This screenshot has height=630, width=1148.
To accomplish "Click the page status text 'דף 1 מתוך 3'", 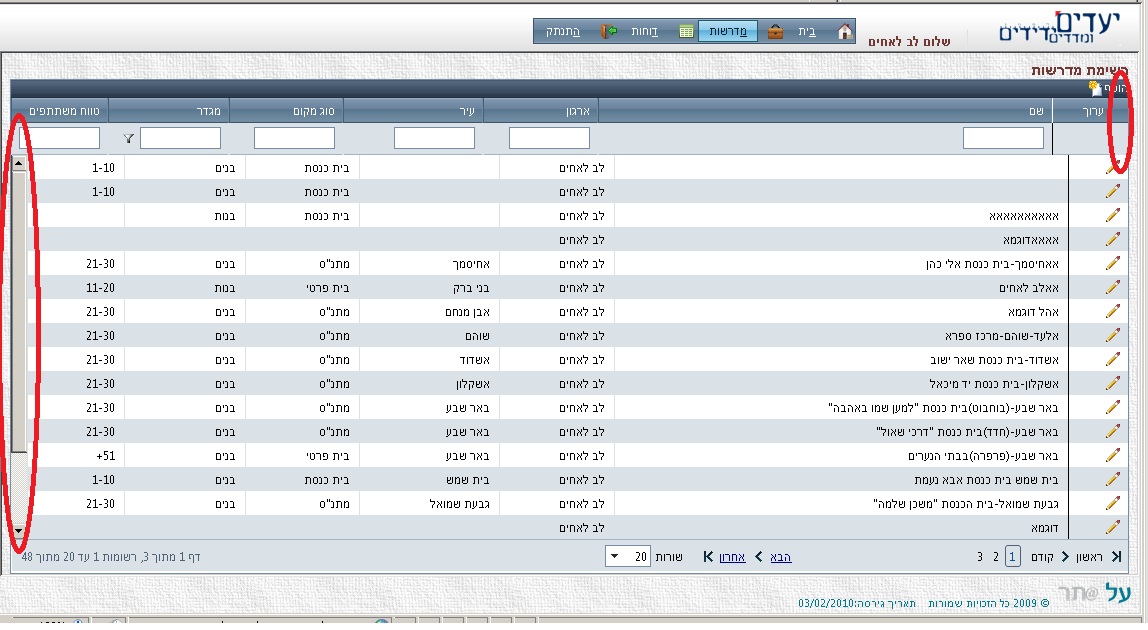I will coord(171,557).
